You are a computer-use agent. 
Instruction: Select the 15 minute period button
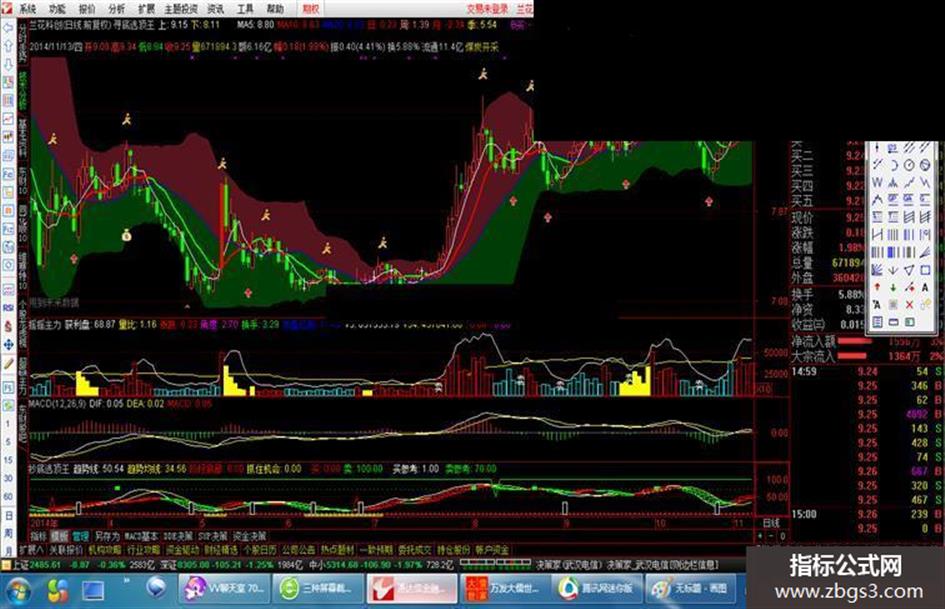point(8,459)
